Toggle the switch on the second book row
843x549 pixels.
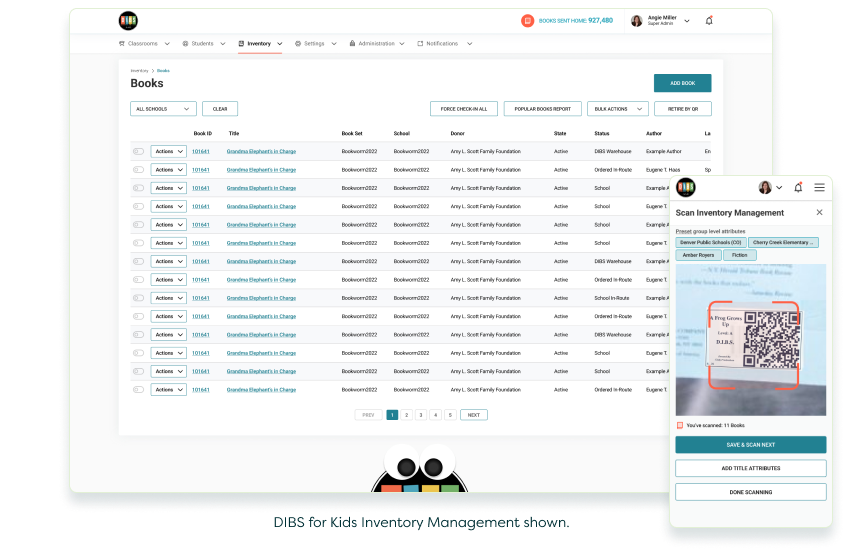pos(138,170)
